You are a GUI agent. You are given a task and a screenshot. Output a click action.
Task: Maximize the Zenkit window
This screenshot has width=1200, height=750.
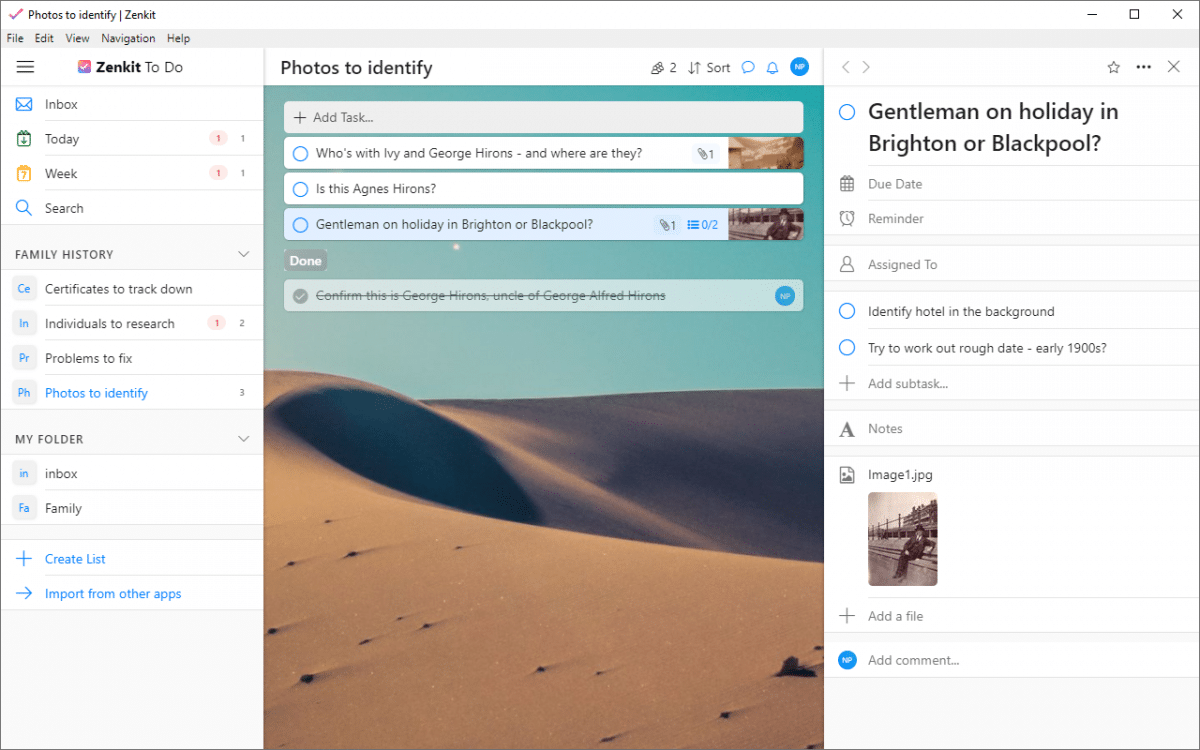(1134, 14)
